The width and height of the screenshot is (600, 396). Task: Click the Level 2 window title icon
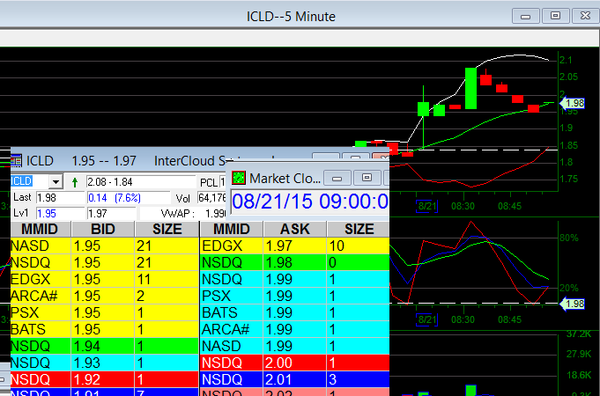click(16, 161)
